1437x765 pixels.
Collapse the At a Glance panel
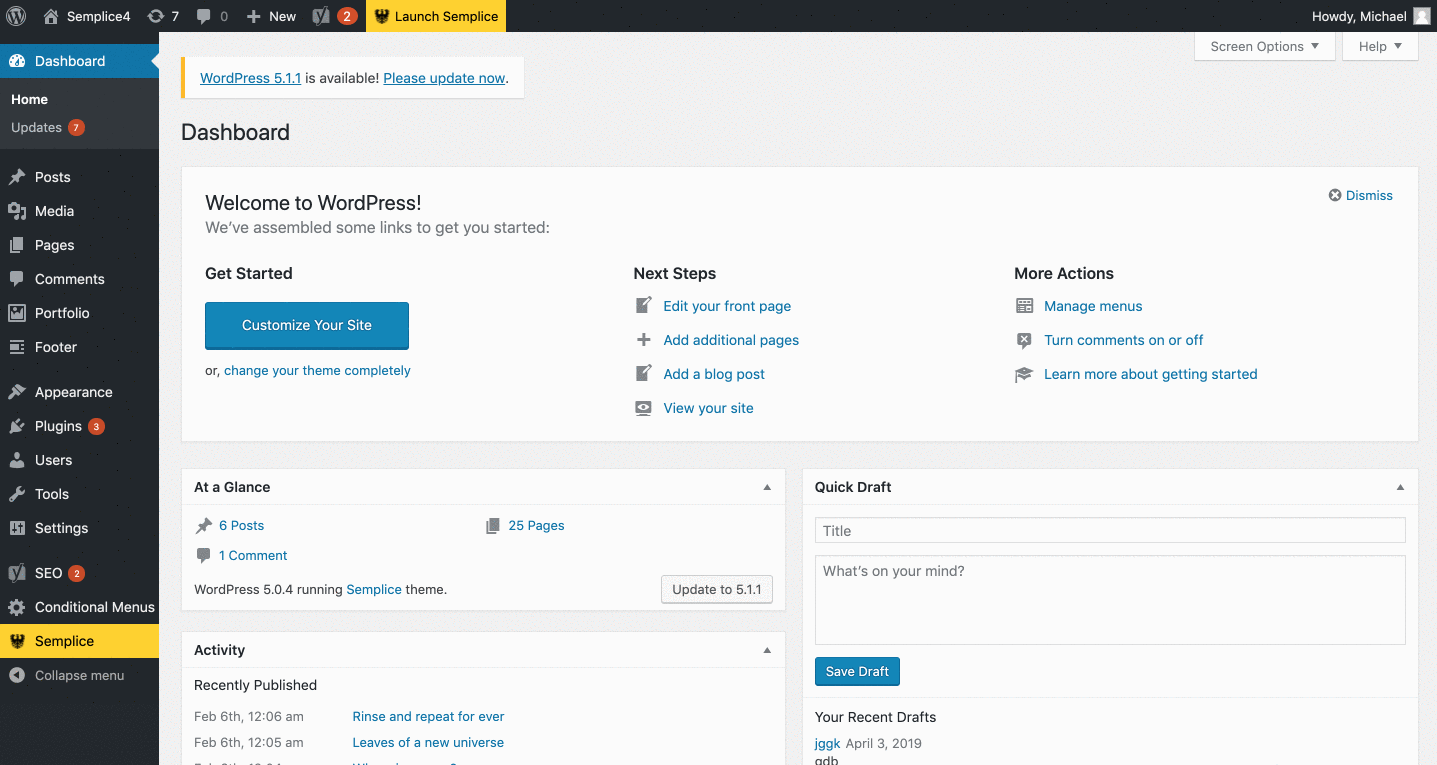point(767,487)
